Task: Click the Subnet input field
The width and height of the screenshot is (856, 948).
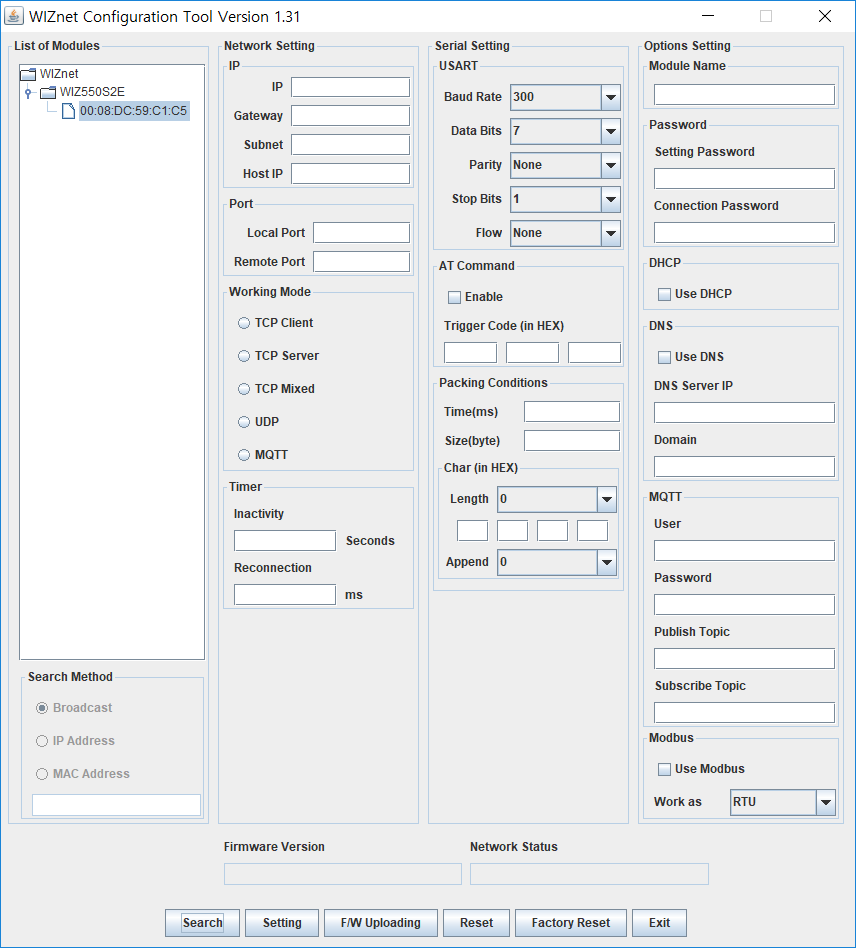Action: point(350,145)
